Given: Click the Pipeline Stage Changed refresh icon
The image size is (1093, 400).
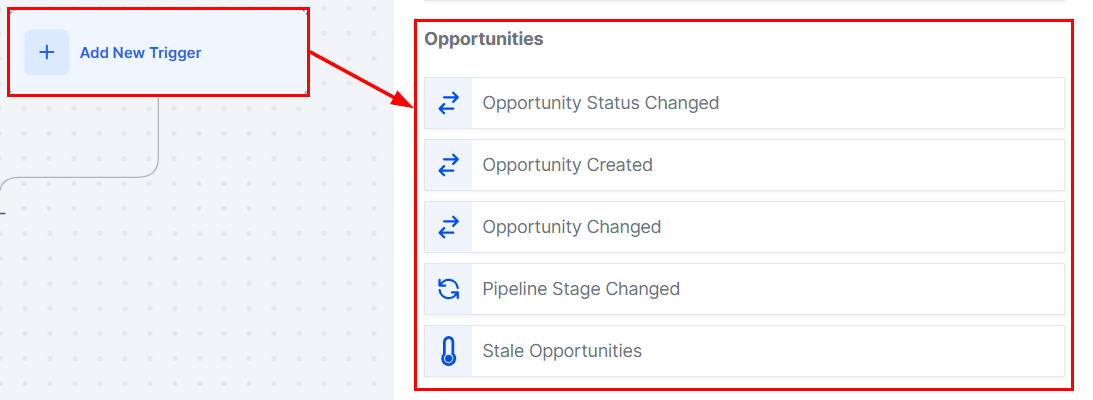Looking at the screenshot, I should [x=448, y=289].
